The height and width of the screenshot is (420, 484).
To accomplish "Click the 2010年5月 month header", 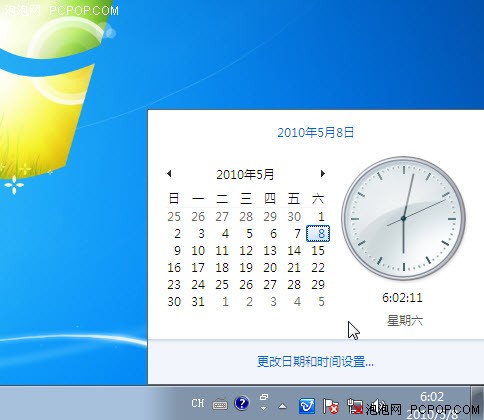I will click(x=245, y=174).
